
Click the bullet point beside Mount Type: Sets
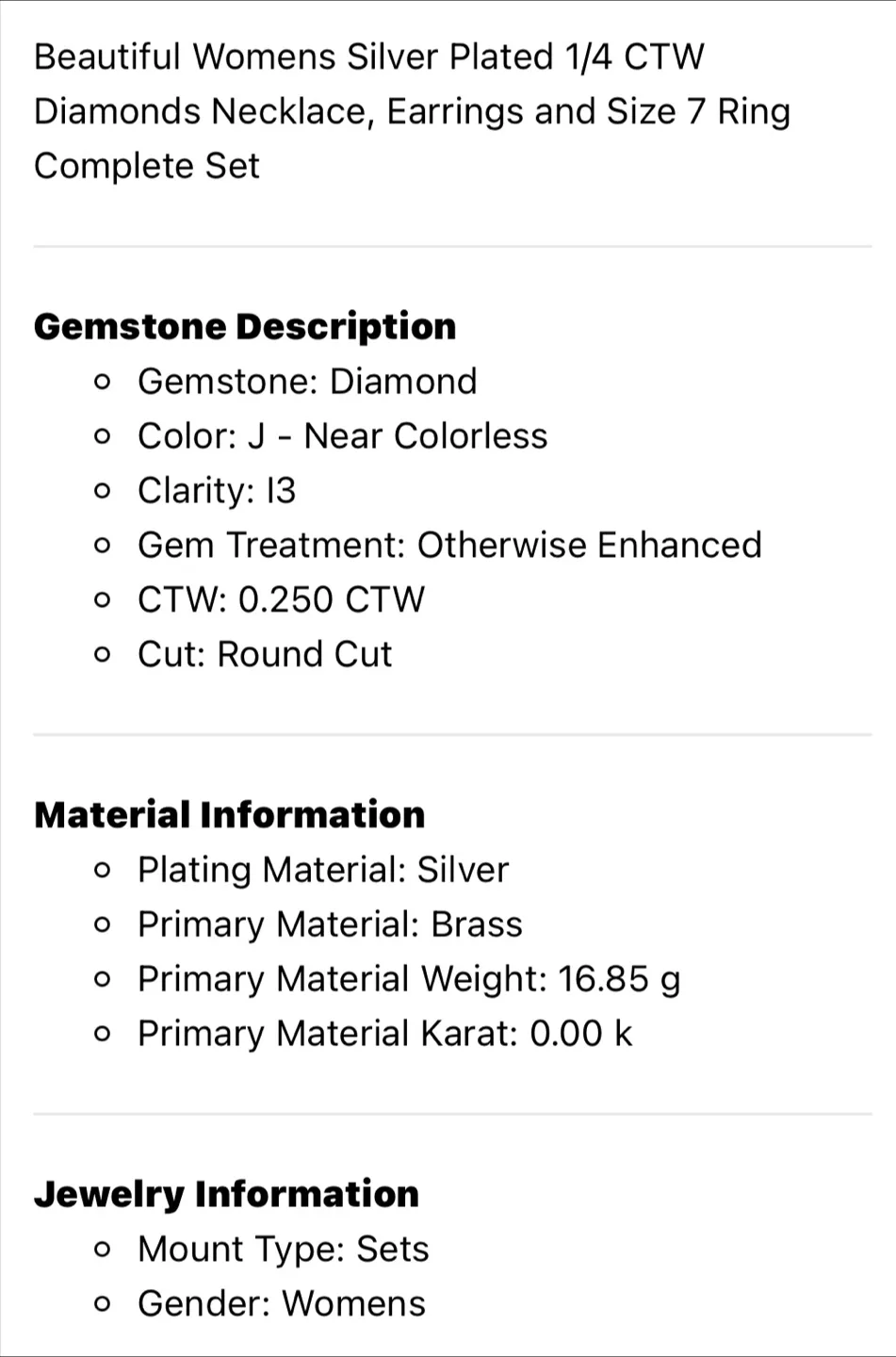click(x=103, y=1251)
